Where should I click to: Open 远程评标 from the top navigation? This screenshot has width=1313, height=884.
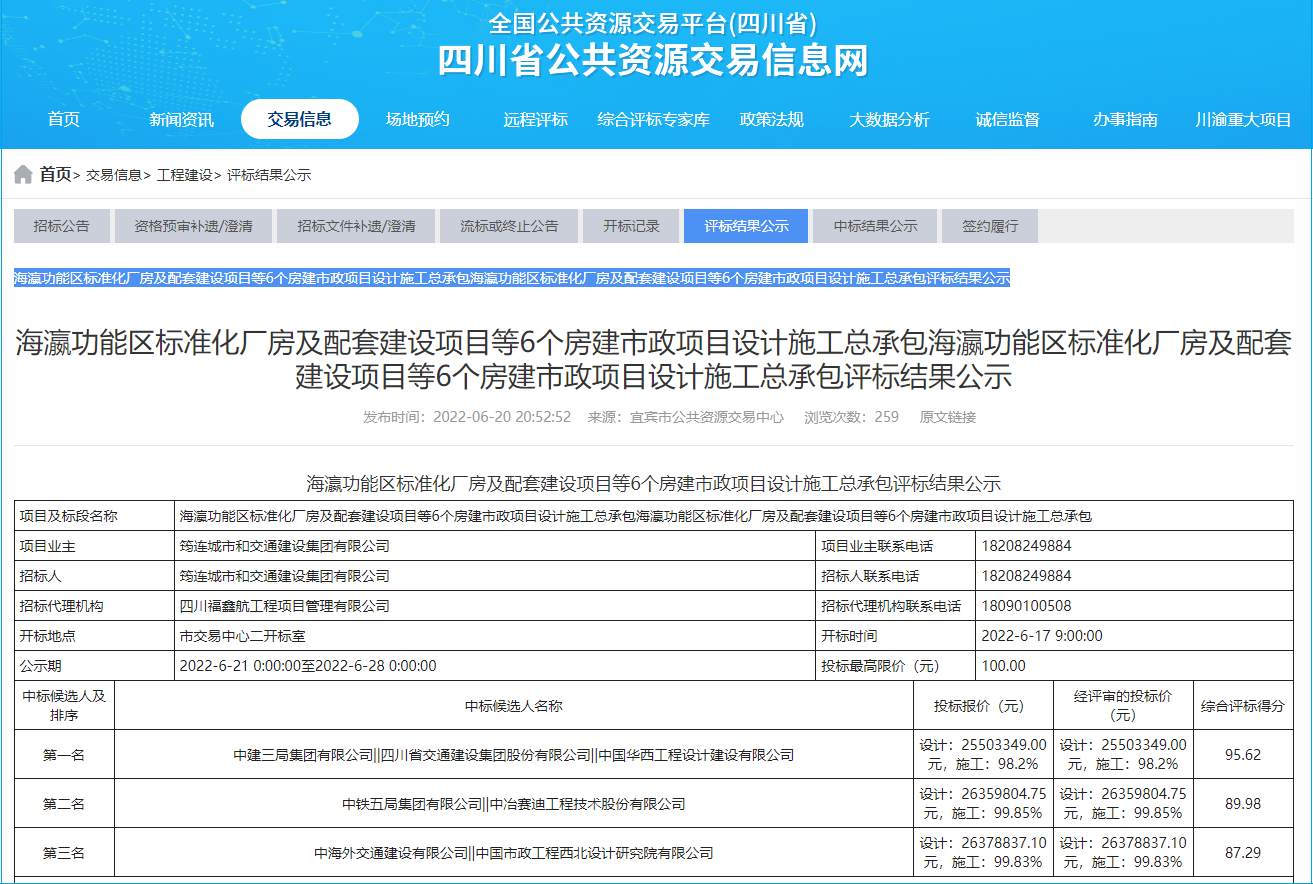pyautogui.click(x=535, y=119)
